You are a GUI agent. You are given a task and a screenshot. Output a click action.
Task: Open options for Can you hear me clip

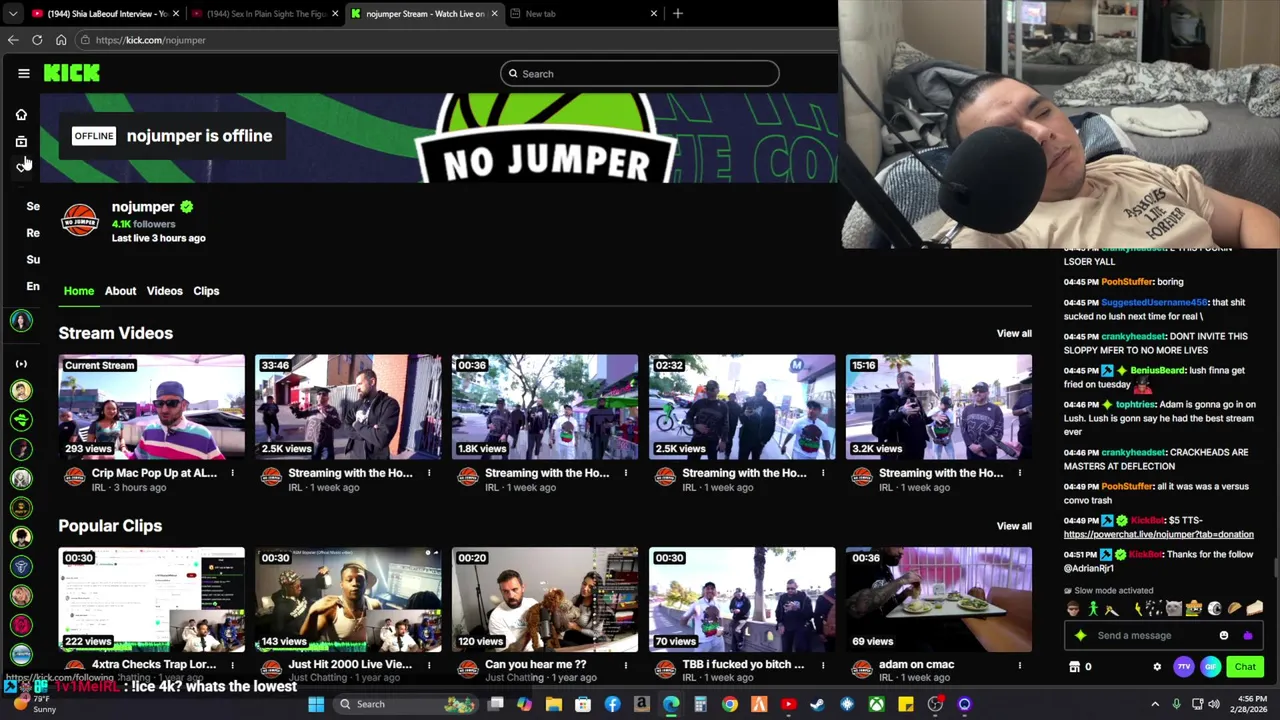(626, 665)
